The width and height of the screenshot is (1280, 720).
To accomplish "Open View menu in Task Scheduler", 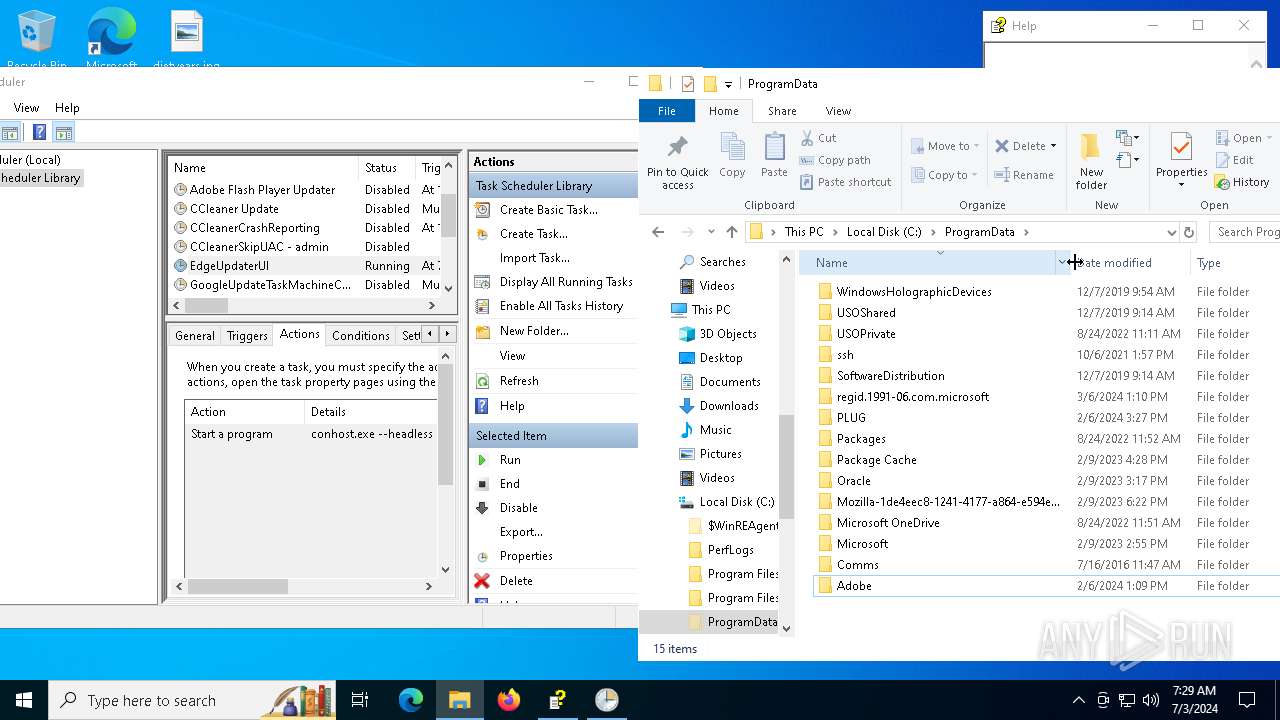I will tap(26, 108).
